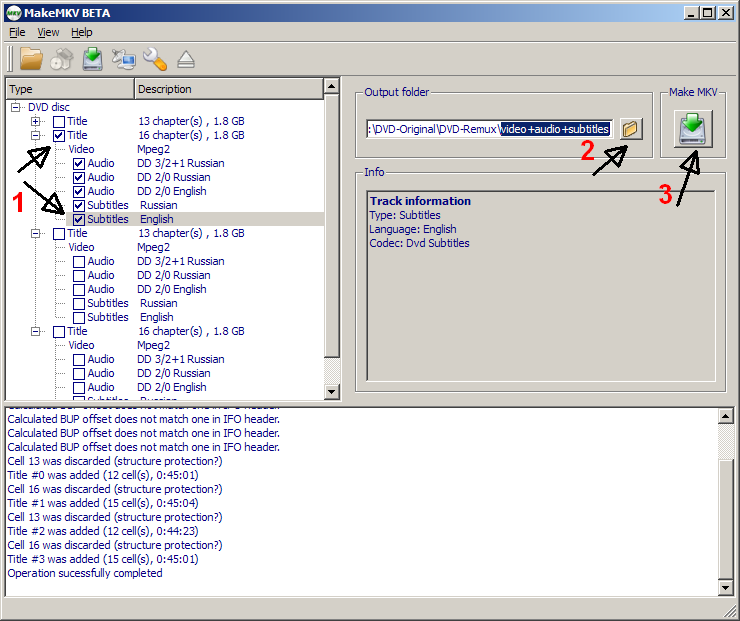
Task: Click log line 'Operation sucessfully completed'
Action: (x=85, y=573)
